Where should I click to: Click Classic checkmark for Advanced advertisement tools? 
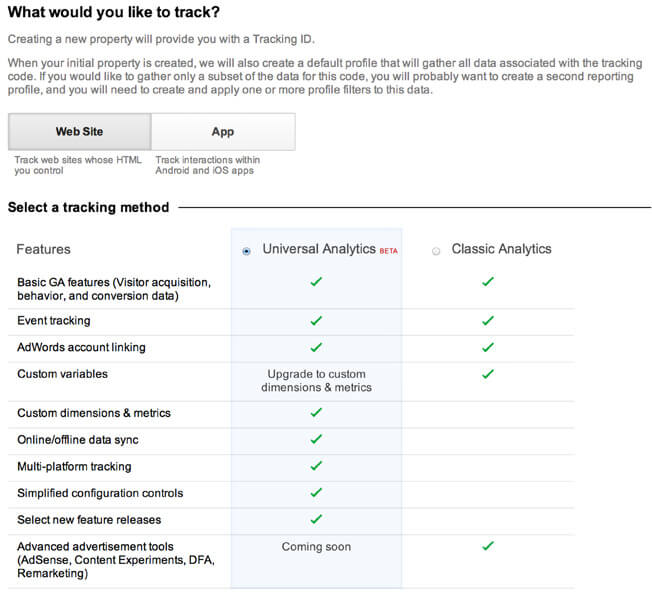(x=488, y=546)
